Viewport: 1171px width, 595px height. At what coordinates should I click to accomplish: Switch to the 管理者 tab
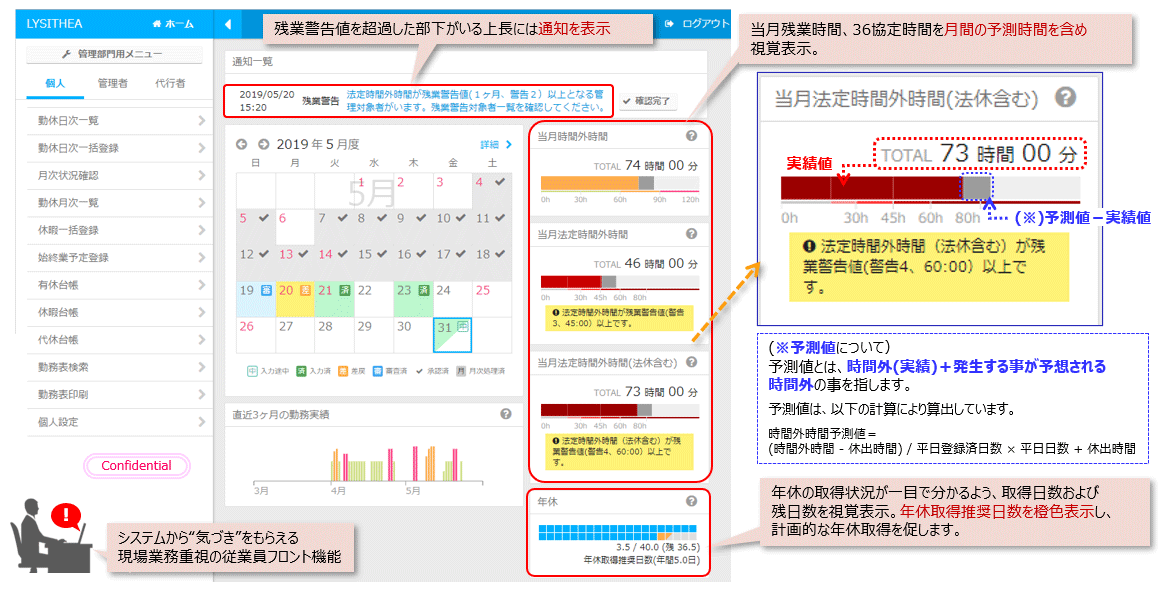[x=112, y=84]
